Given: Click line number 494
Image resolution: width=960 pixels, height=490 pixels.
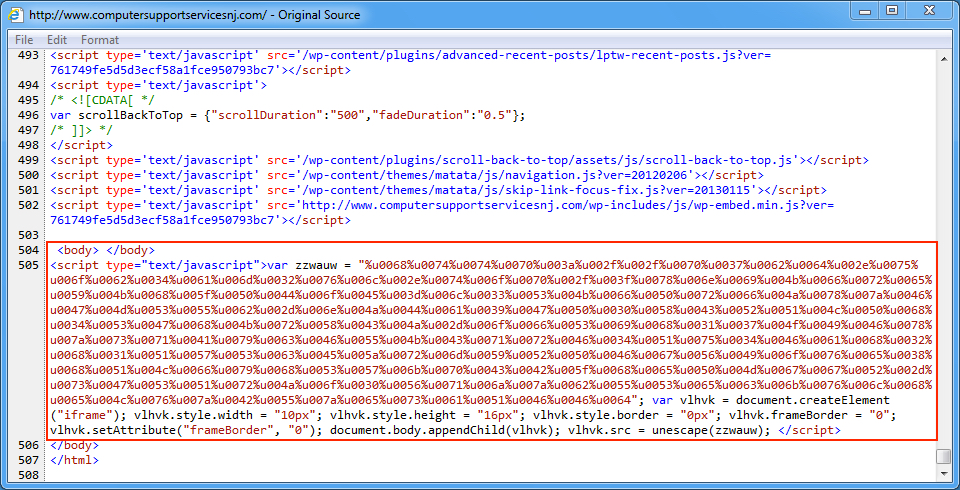Looking at the screenshot, I should (x=28, y=85).
